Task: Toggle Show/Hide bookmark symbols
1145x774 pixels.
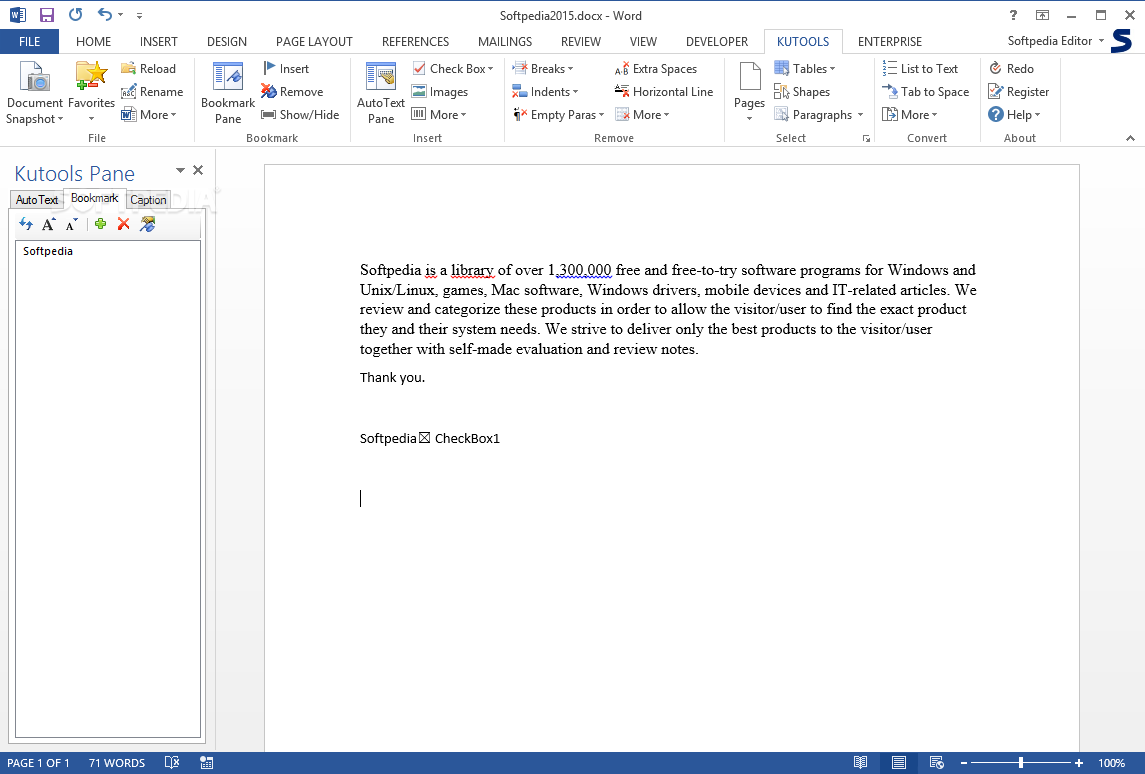Action: coord(300,115)
